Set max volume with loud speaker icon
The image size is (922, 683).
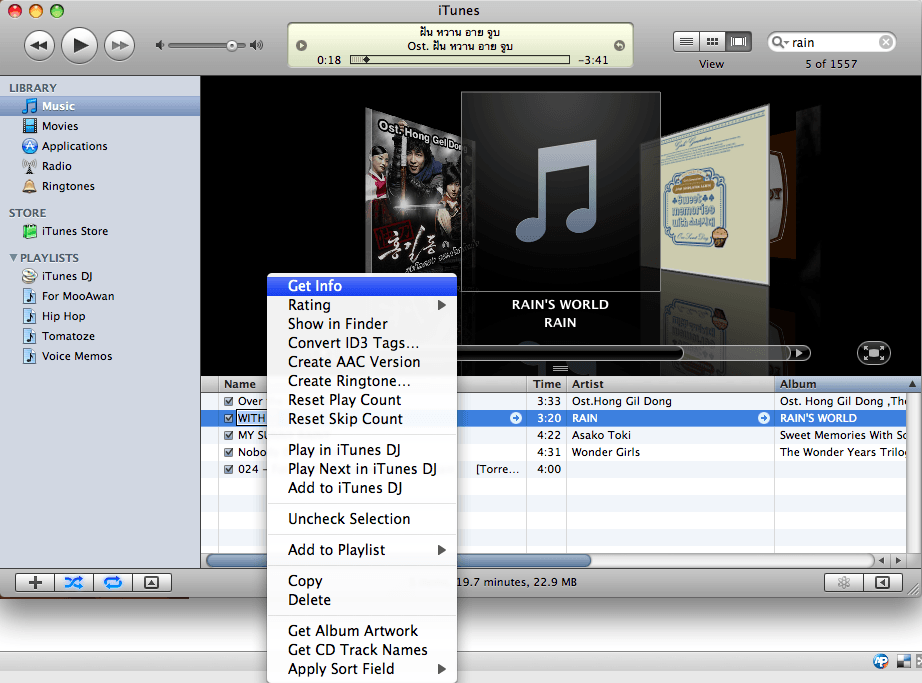256,45
